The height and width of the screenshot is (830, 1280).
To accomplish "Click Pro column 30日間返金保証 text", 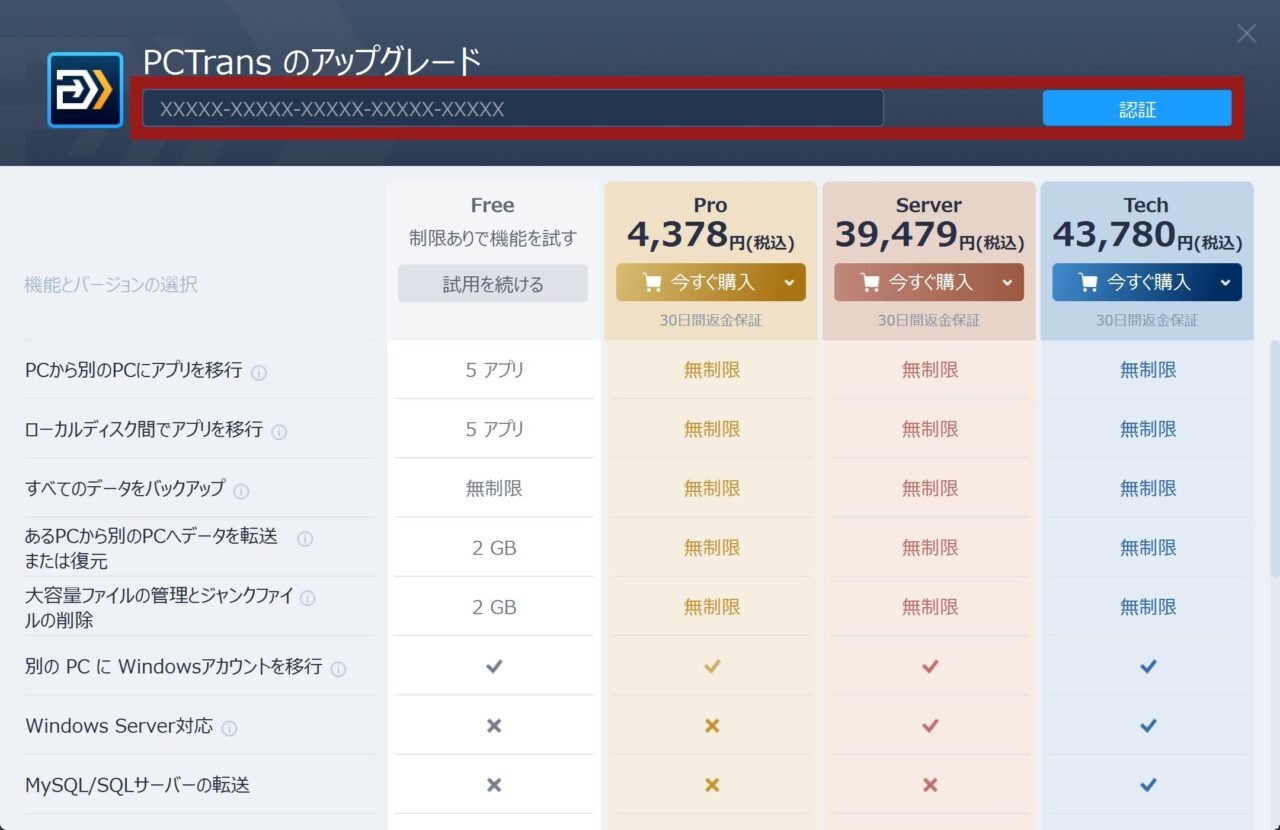I will pos(711,320).
